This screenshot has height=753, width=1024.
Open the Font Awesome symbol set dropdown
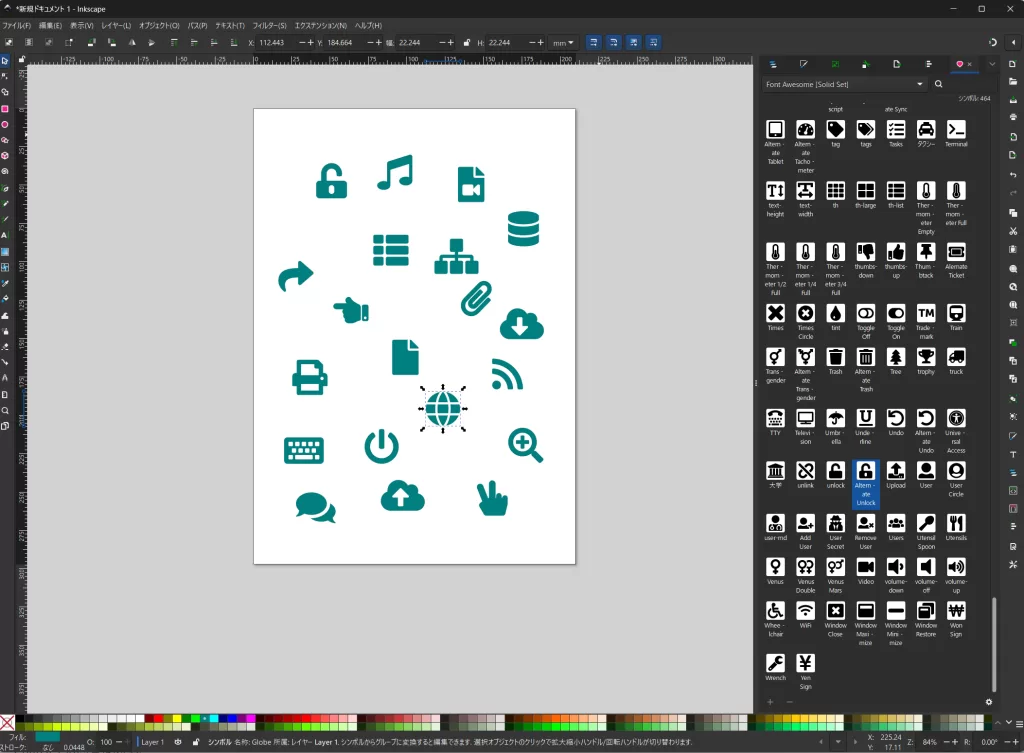click(x=843, y=84)
